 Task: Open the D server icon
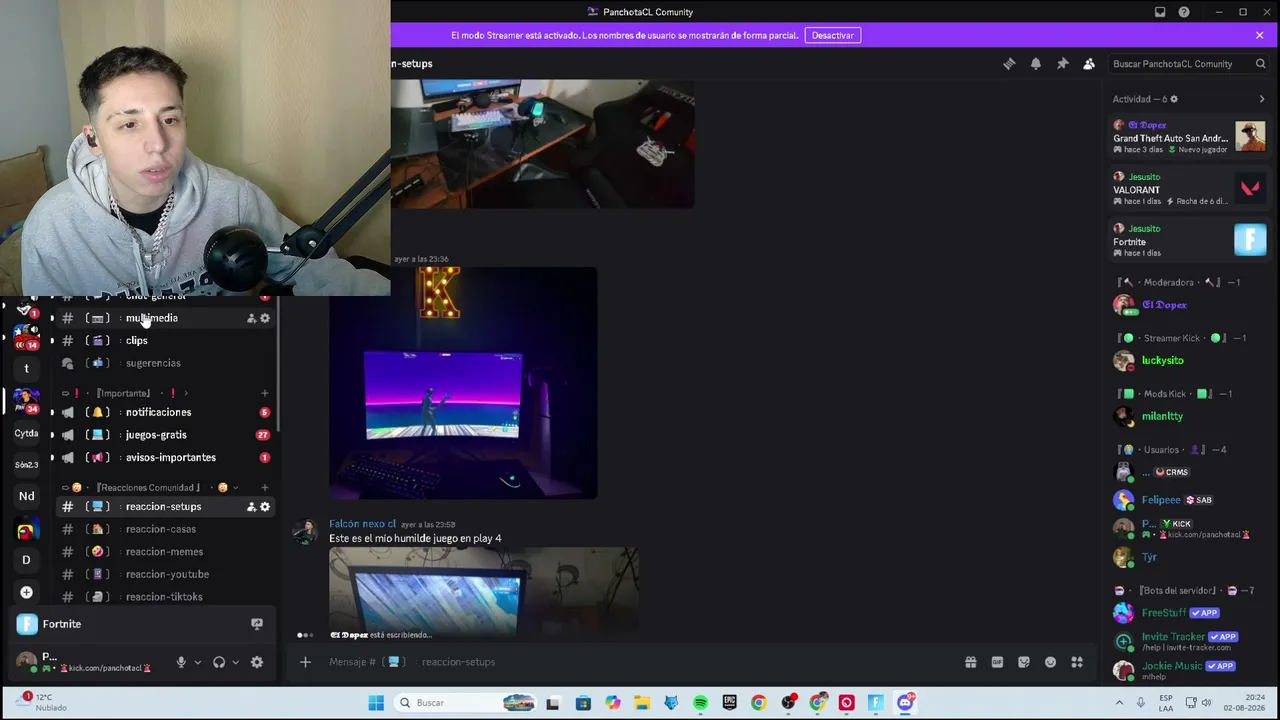click(27, 560)
